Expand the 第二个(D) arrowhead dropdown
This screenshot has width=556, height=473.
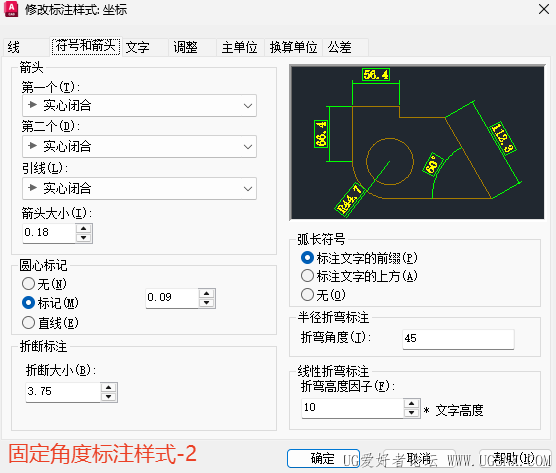coord(139,146)
